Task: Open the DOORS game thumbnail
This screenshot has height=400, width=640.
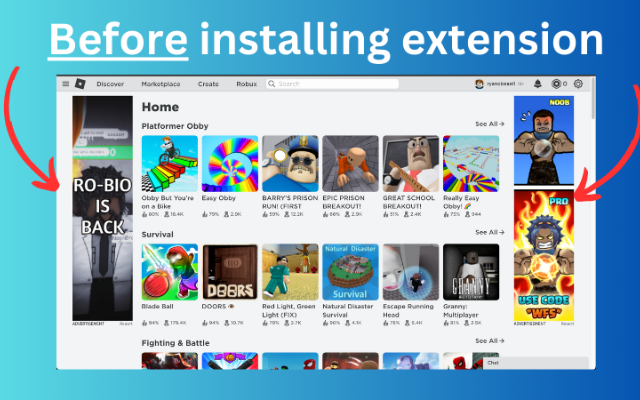Action: [230, 272]
